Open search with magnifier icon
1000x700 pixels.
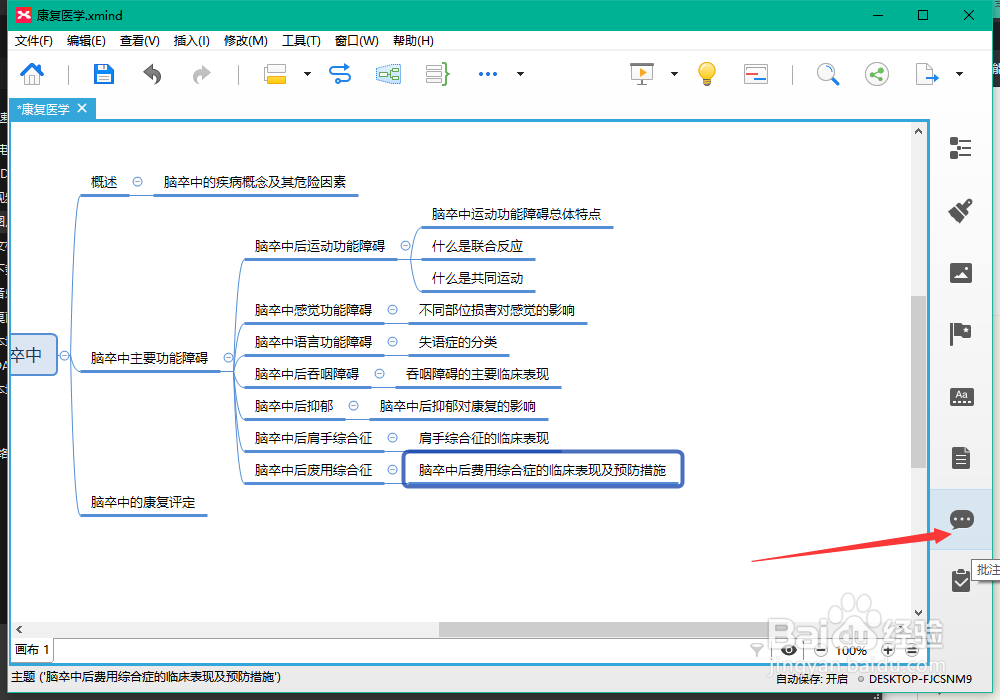pos(828,74)
